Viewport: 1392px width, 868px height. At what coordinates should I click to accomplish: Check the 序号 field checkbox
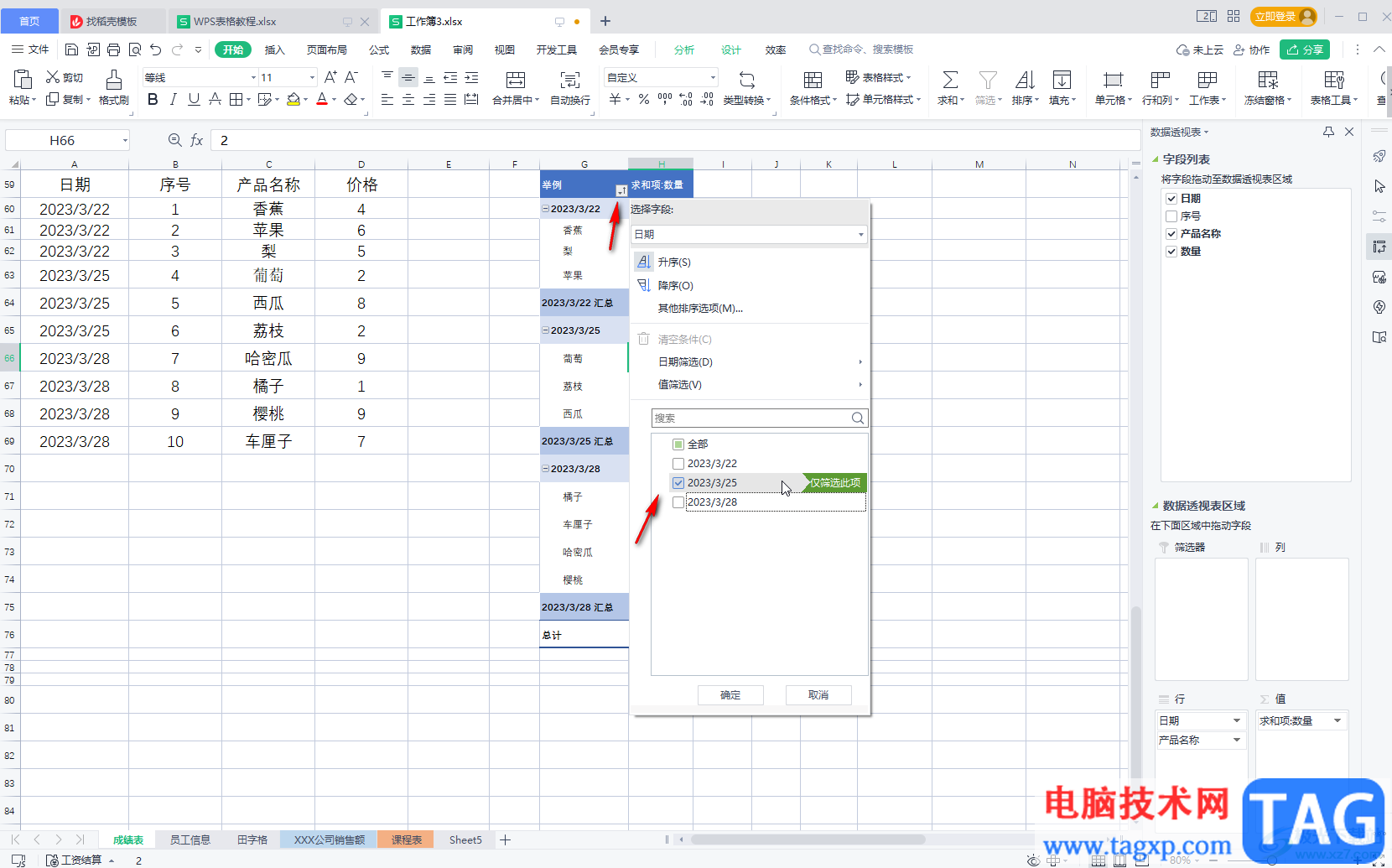coord(1171,216)
